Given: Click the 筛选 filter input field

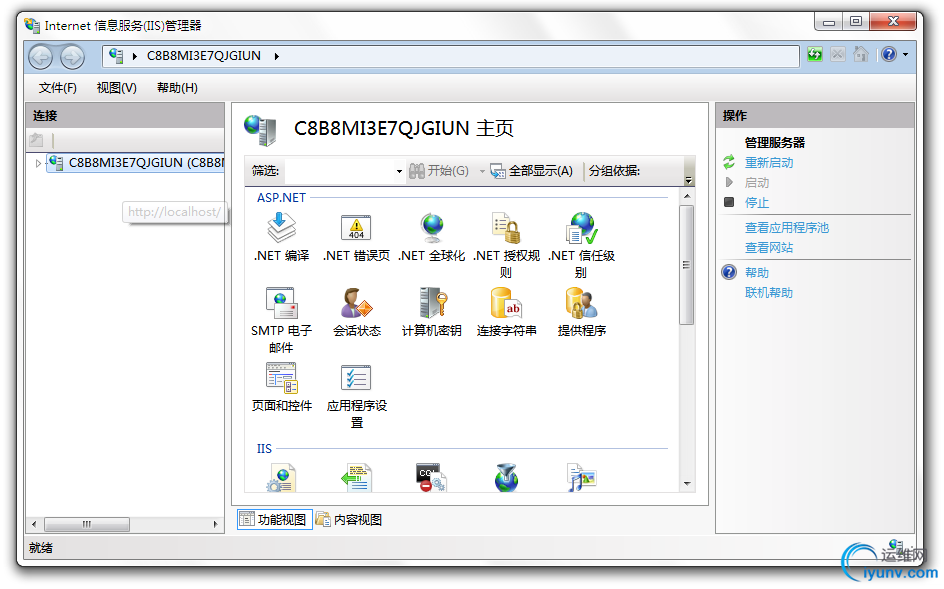Looking at the screenshot, I should click(x=340, y=172).
